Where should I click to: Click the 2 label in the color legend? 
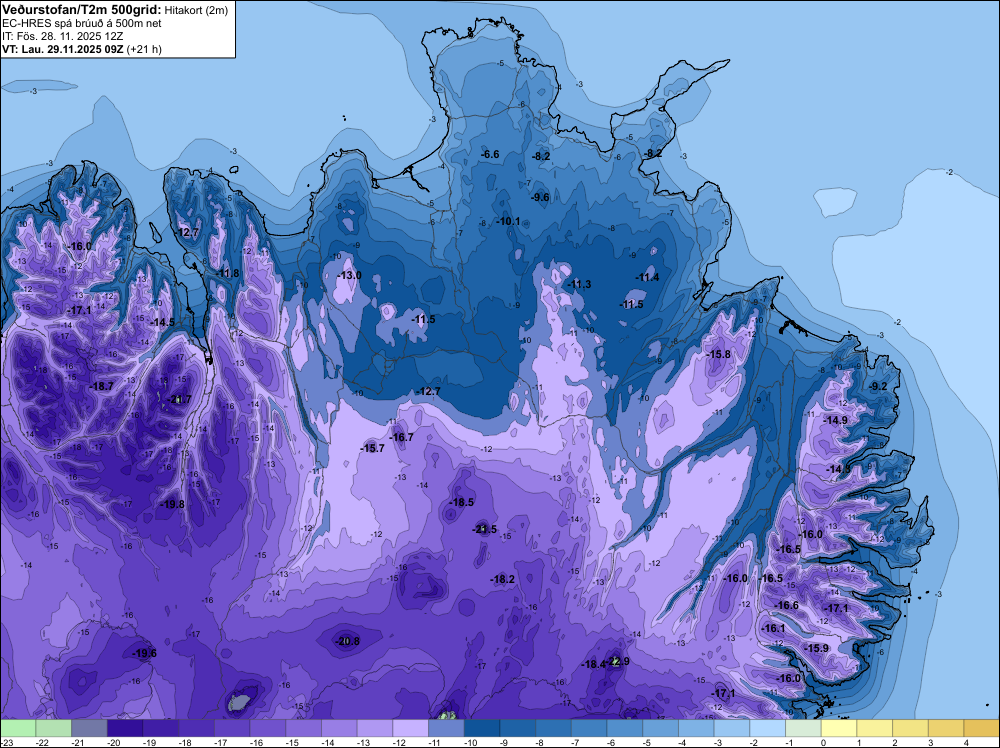(x=895, y=742)
